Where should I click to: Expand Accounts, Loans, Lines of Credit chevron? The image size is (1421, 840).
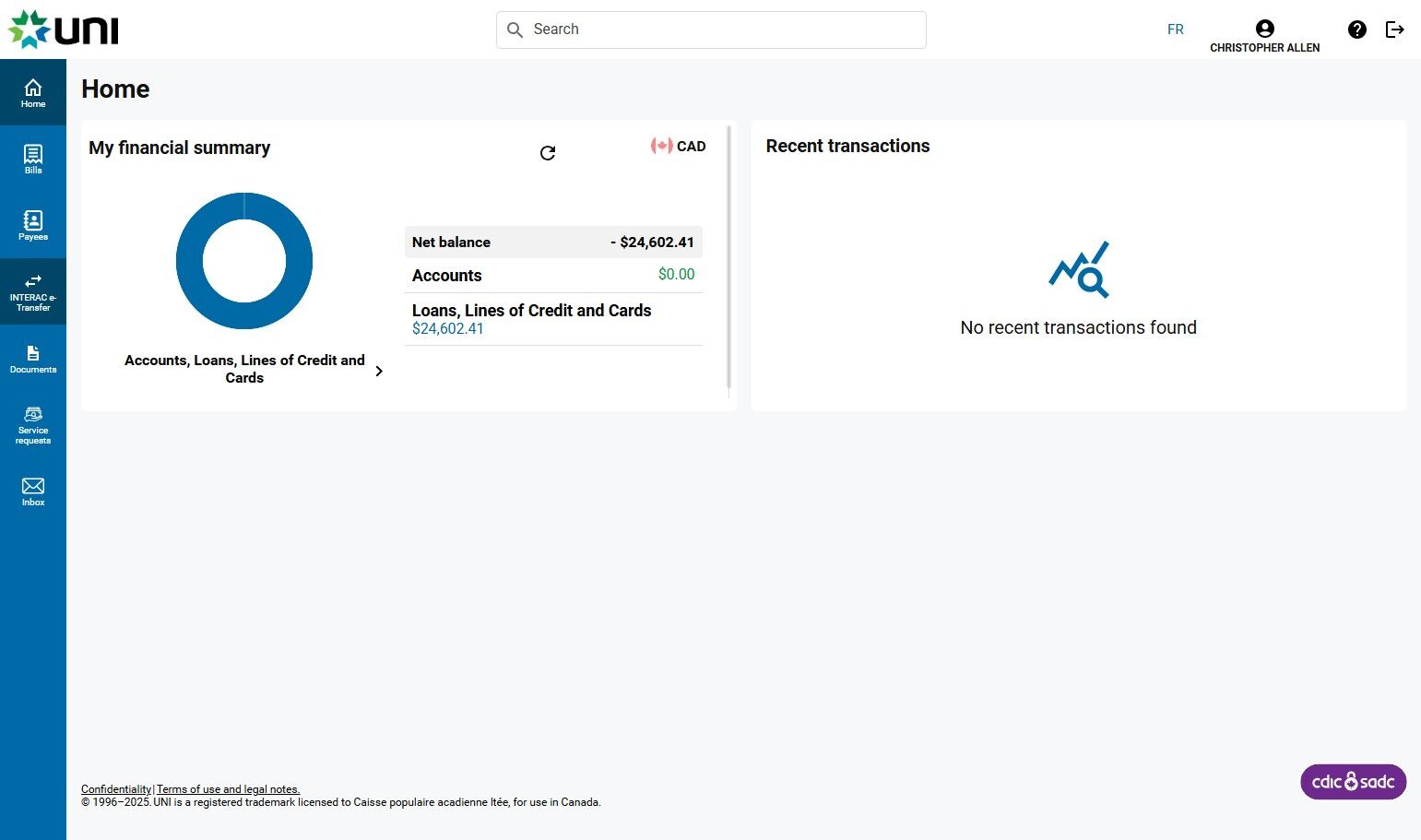(x=379, y=371)
